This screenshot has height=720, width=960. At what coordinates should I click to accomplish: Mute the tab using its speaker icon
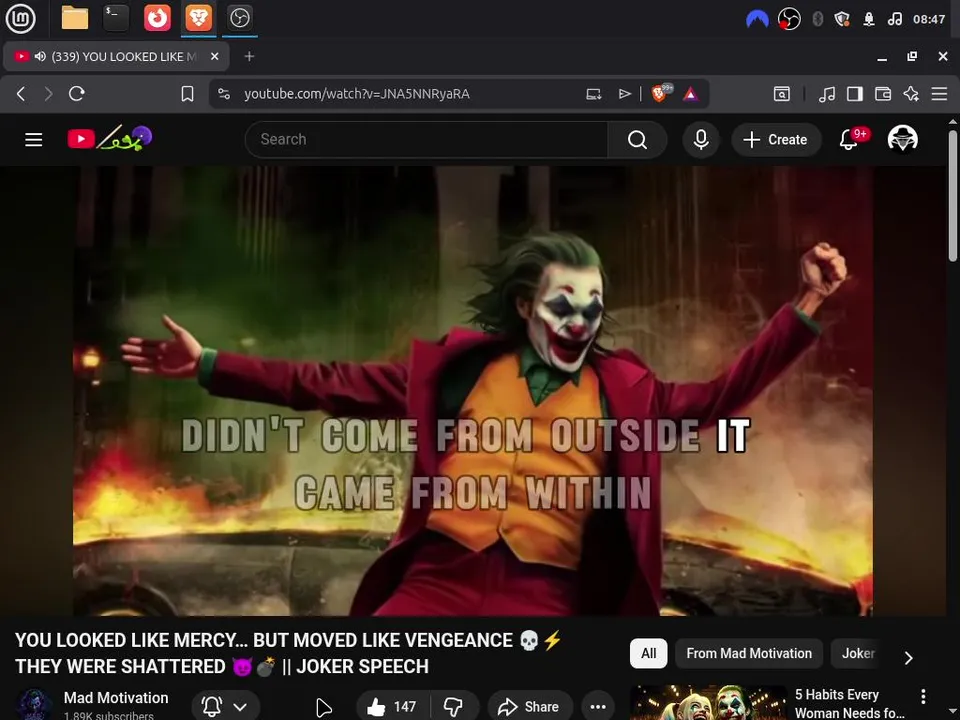[x=40, y=56]
